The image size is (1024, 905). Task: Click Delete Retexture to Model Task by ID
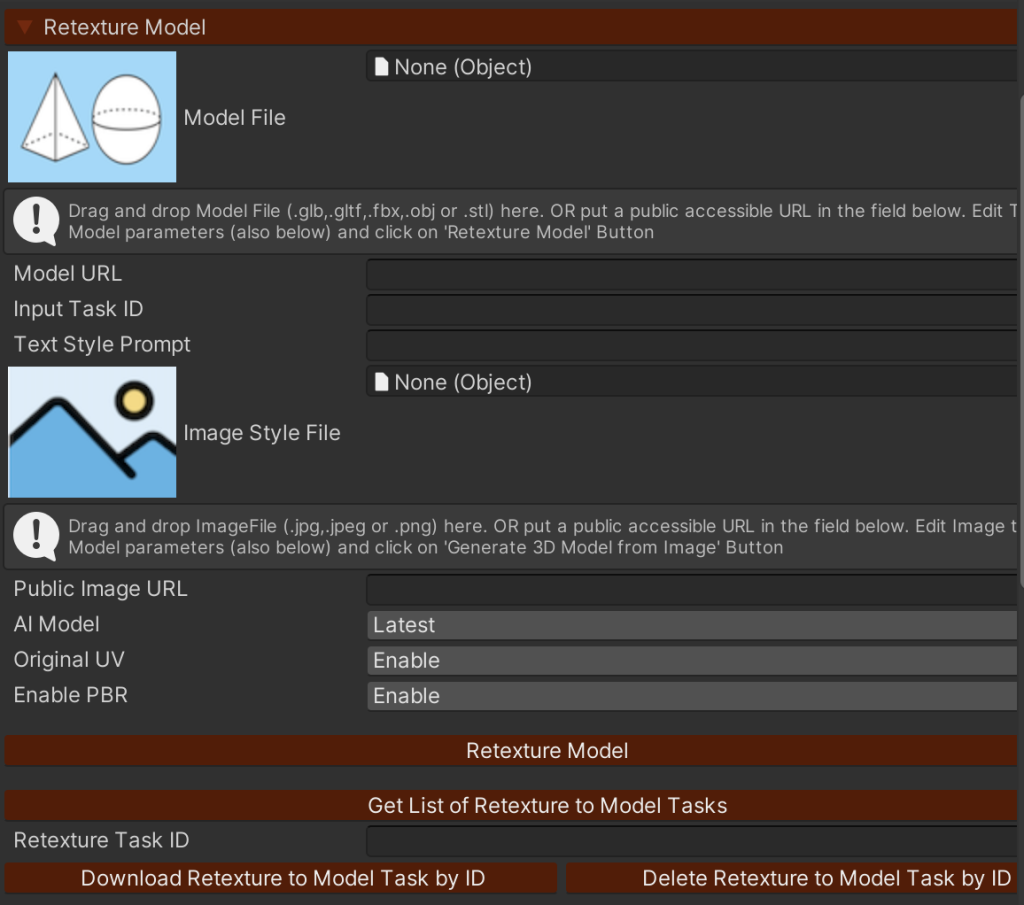(792, 878)
